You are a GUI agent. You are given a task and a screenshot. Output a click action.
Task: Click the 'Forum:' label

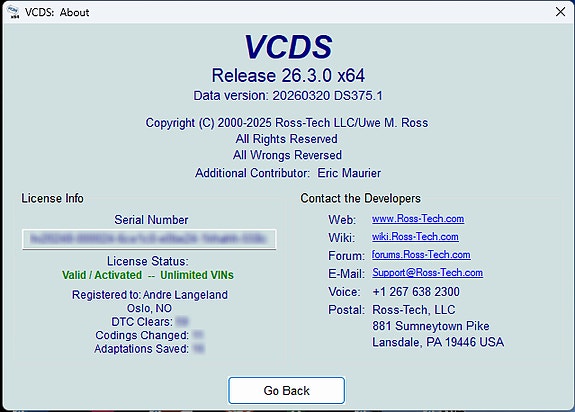pyautogui.click(x=346, y=256)
